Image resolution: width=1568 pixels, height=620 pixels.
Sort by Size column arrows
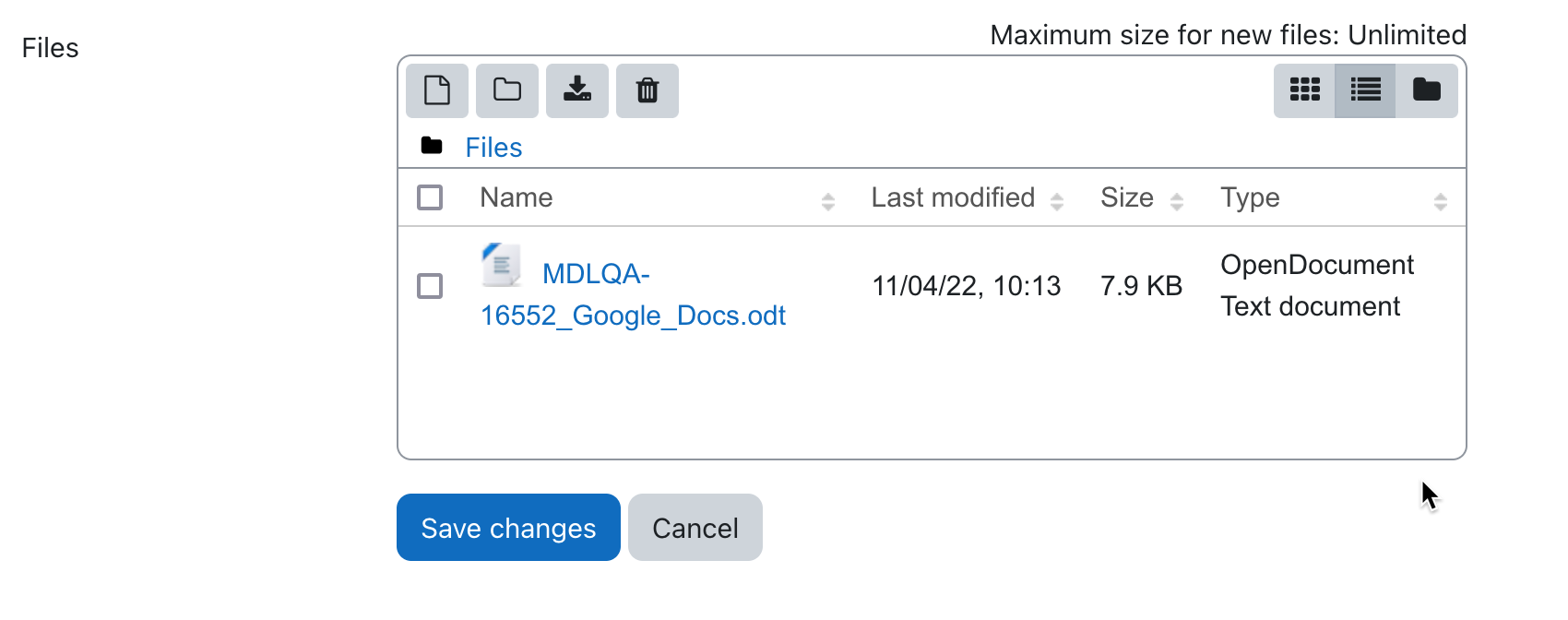(1177, 202)
